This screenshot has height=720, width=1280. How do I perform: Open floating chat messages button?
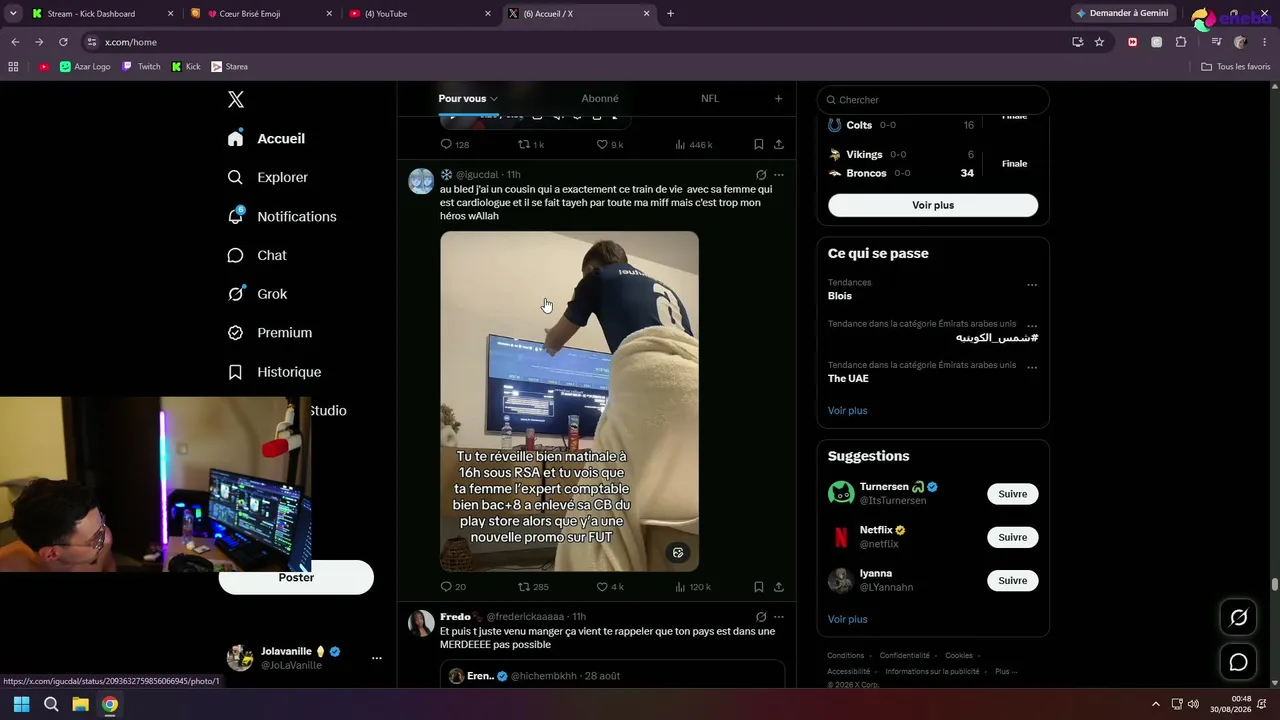click(1238, 662)
